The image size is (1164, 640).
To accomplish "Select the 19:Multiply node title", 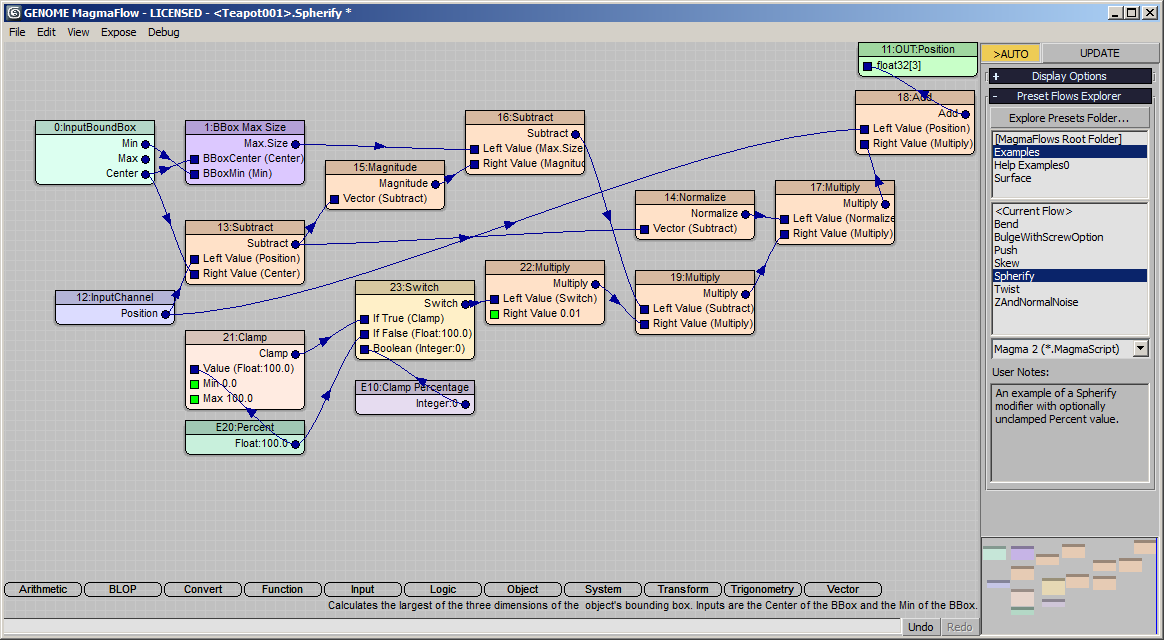I will click(x=695, y=278).
